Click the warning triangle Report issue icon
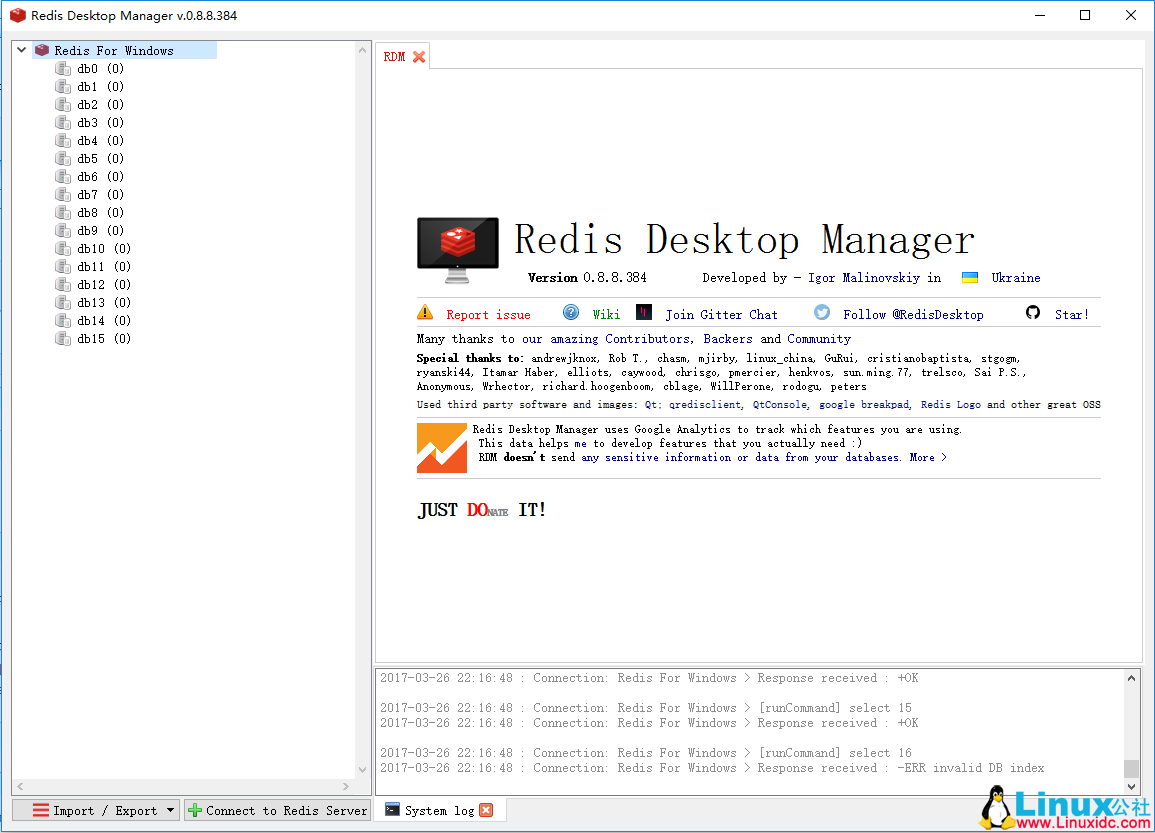This screenshot has width=1155, height=833. tap(426, 313)
